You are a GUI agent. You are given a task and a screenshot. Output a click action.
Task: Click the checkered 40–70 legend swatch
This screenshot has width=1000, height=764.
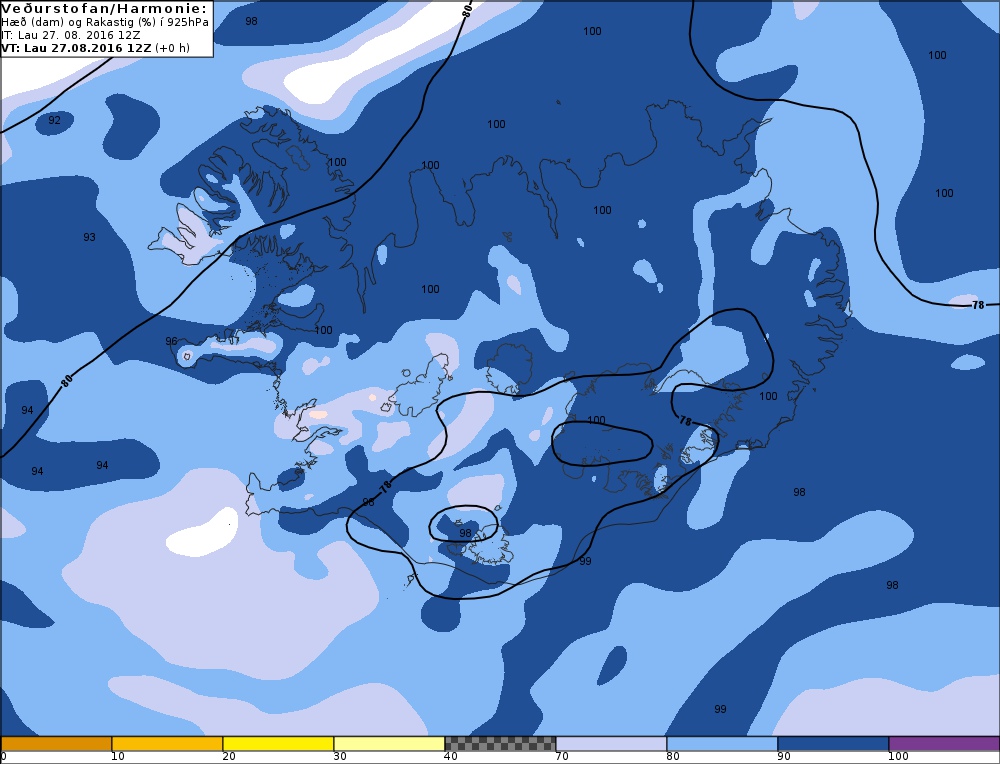pos(500,744)
